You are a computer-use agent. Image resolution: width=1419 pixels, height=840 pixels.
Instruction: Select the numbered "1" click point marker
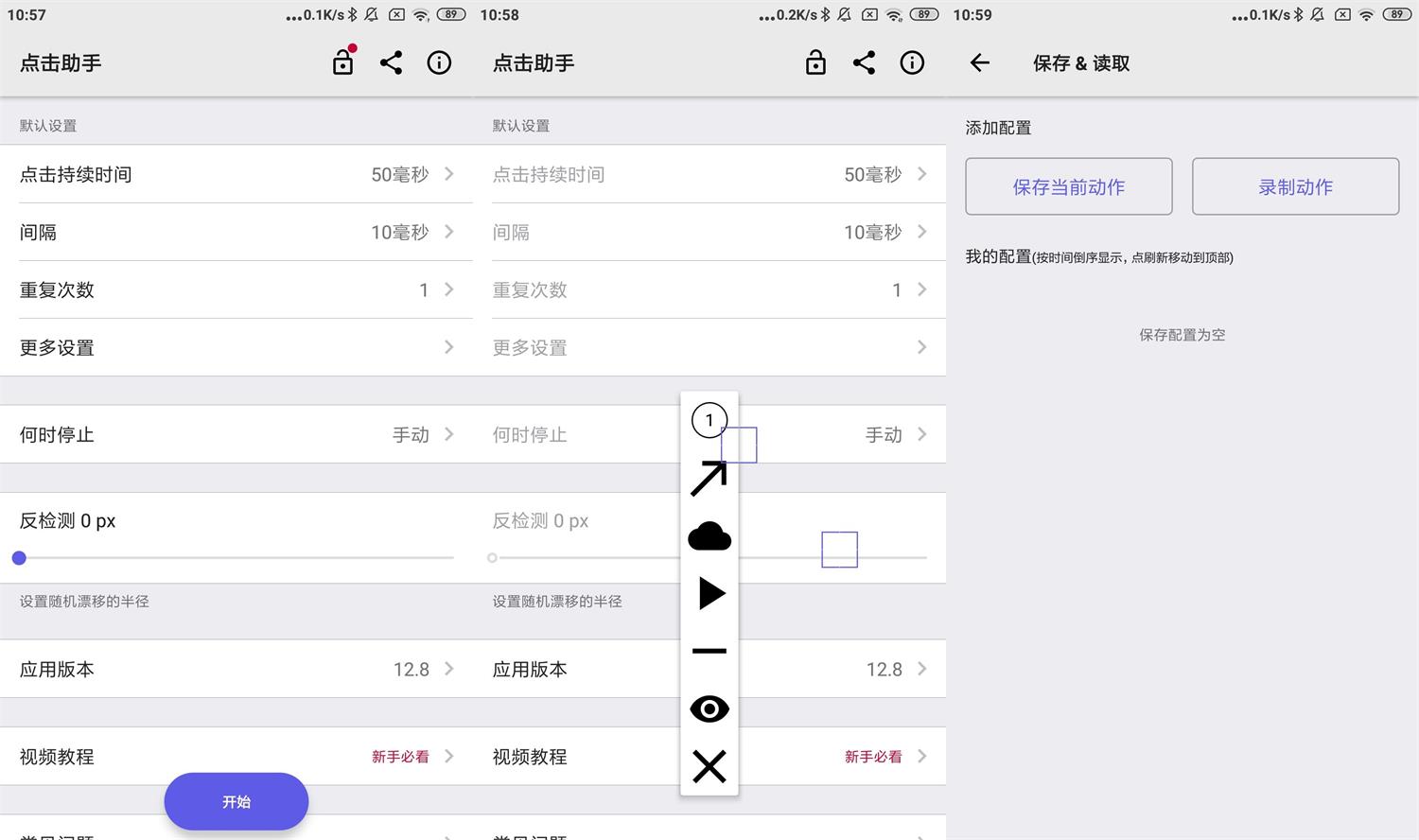click(709, 419)
